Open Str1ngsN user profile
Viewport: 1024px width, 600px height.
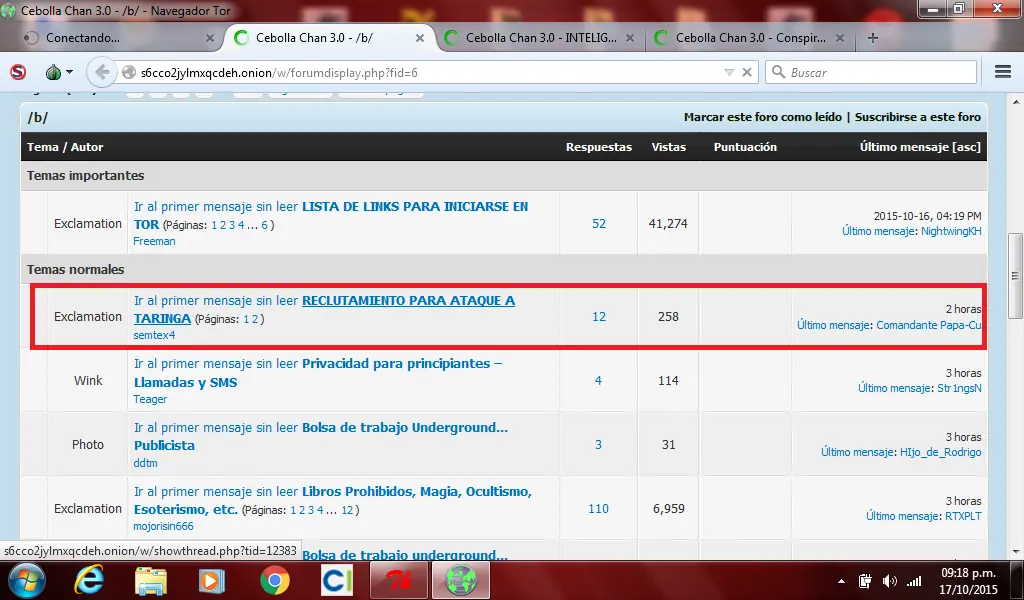[x=959, y=388]
